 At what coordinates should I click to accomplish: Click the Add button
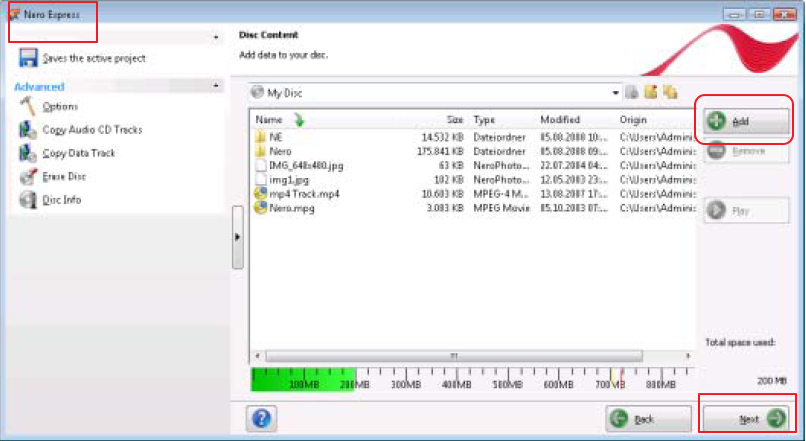pos(746,121)
